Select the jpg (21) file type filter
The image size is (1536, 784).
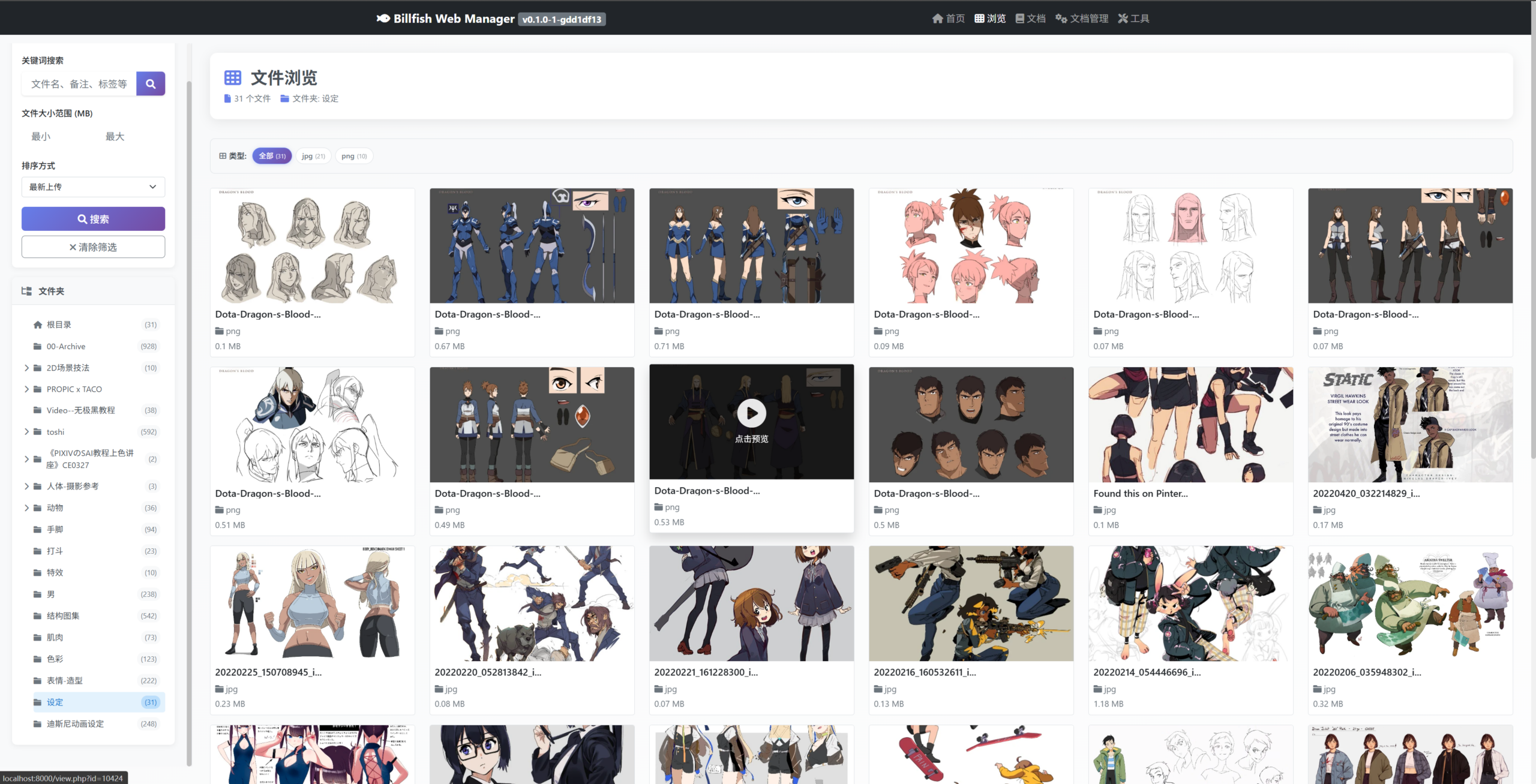313,156
